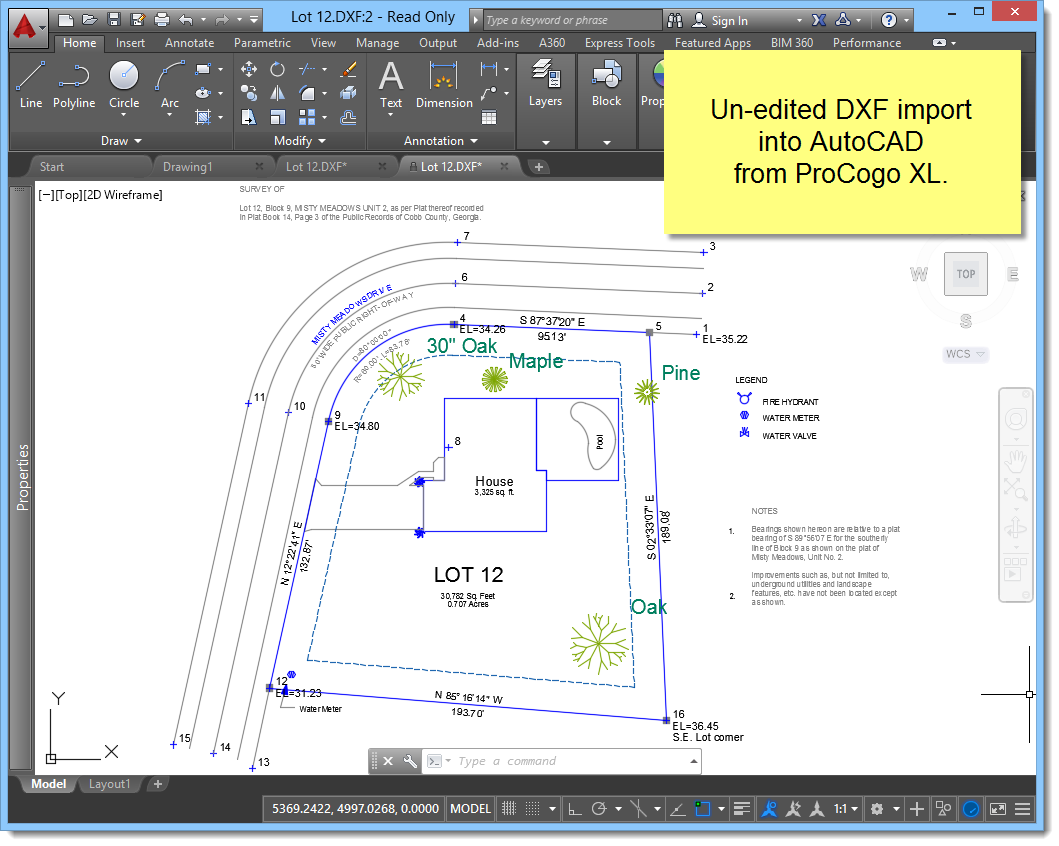This screenshot has width=1059, height=846.
Task: Toggle Snap mode in status bar
Action: (533, 809)
